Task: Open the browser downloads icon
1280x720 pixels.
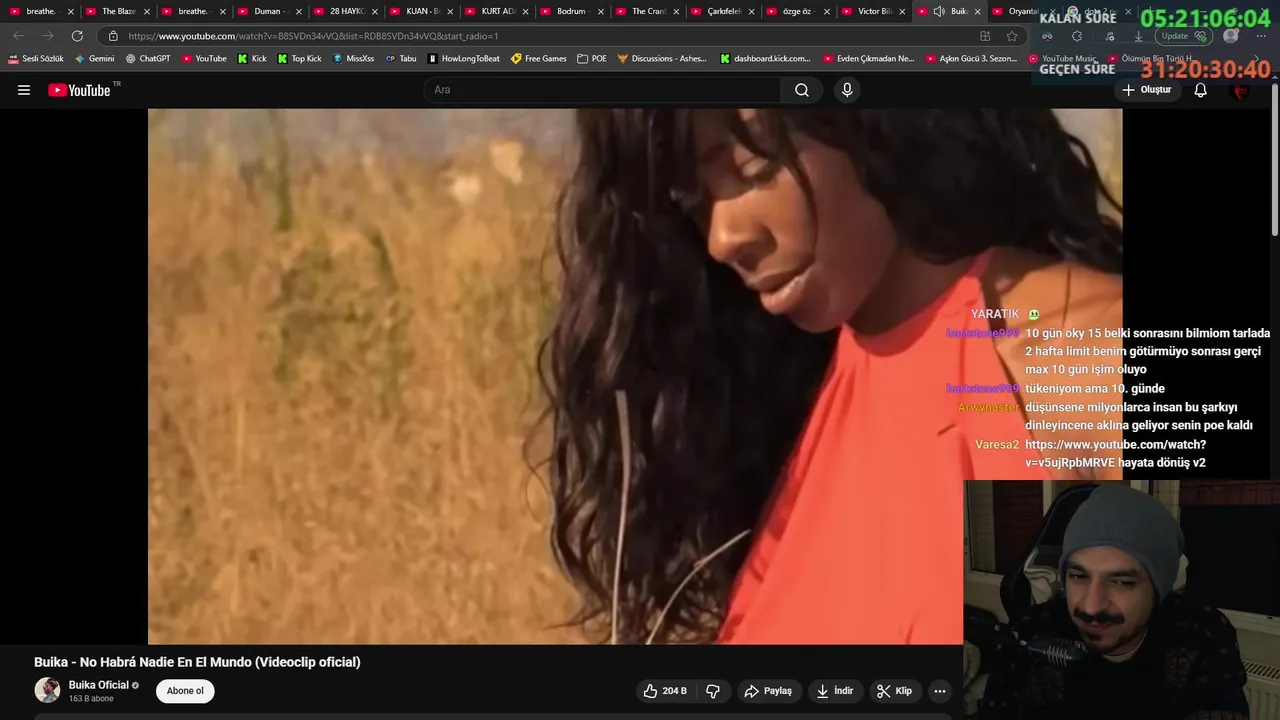Action: coord(1138,36)
